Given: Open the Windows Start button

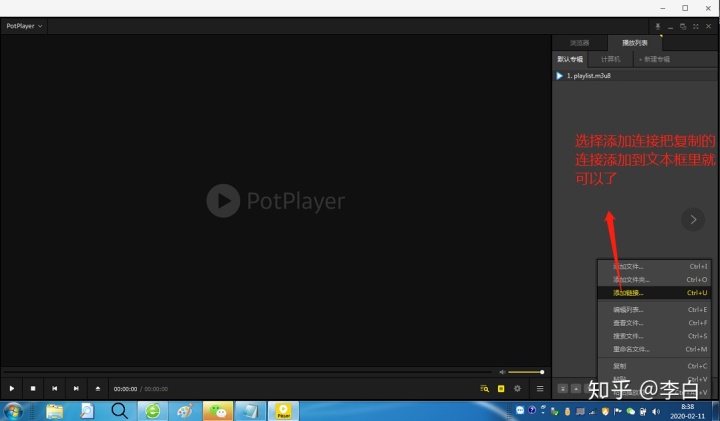Looking at the screenshot, I should [13, 411].
